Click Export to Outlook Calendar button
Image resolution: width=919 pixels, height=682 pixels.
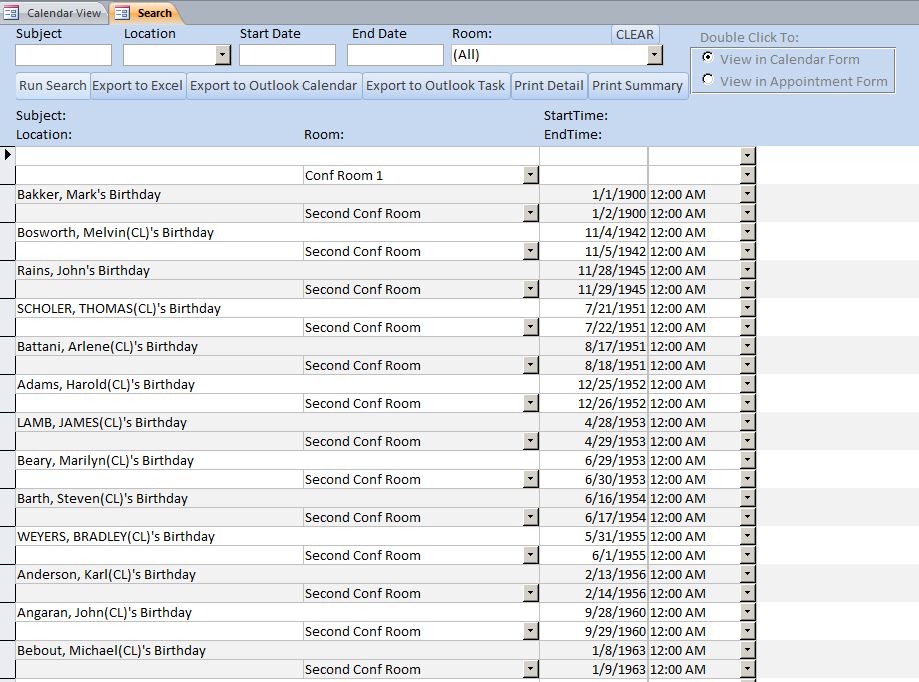coord(274,86)
